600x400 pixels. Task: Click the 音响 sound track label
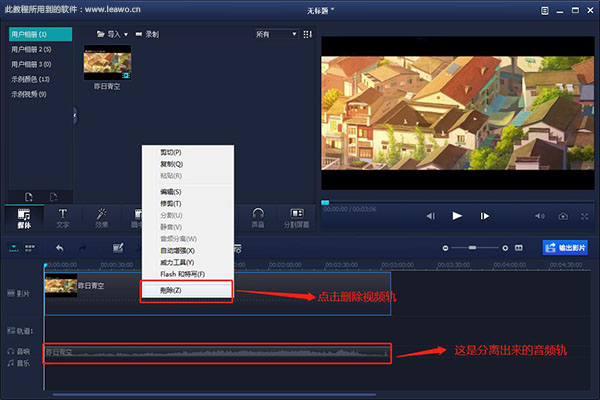tap(18, 351)
